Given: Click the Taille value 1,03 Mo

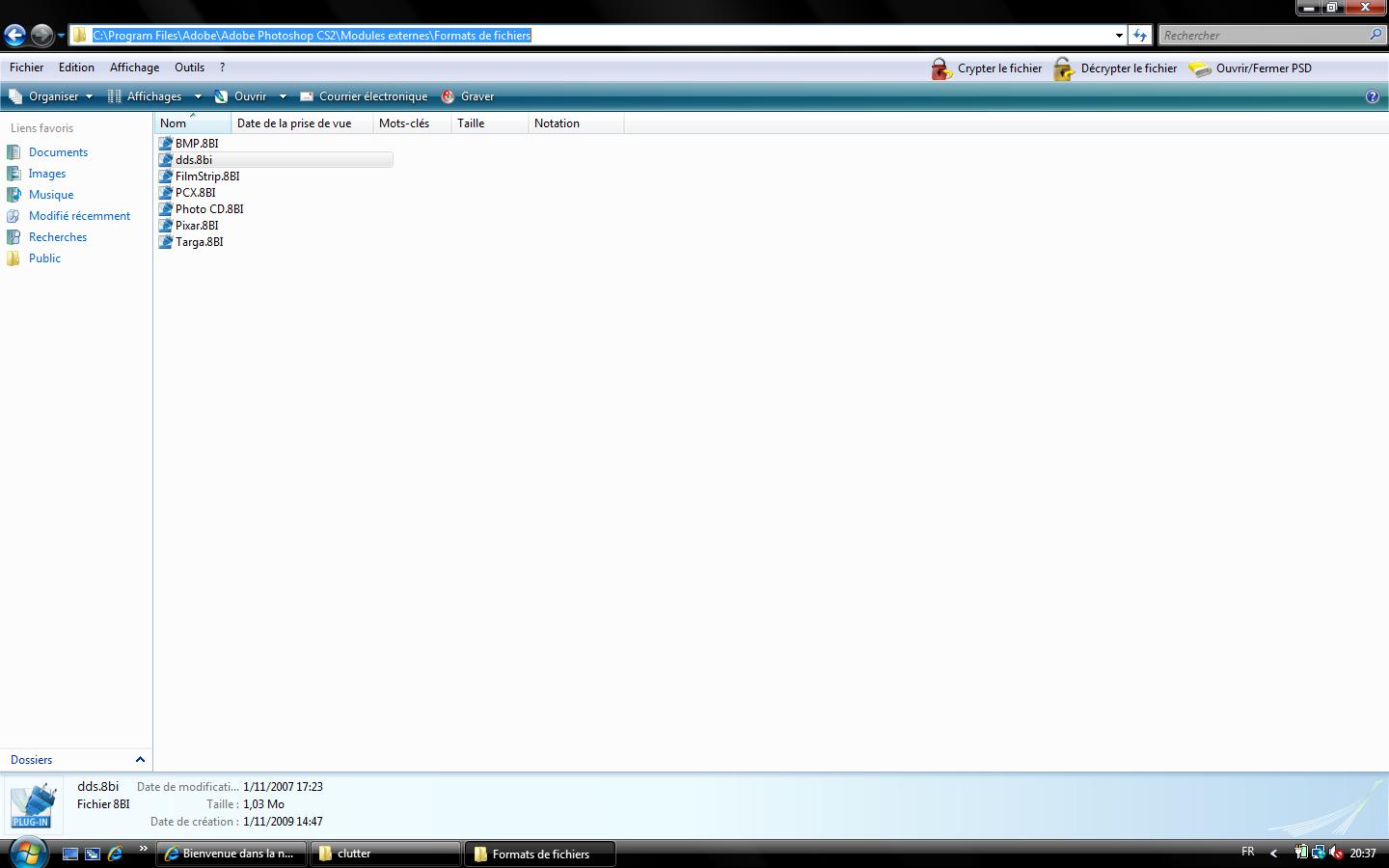Looking at the screenshot, I should pyautogui.click(x=263, y=804).
